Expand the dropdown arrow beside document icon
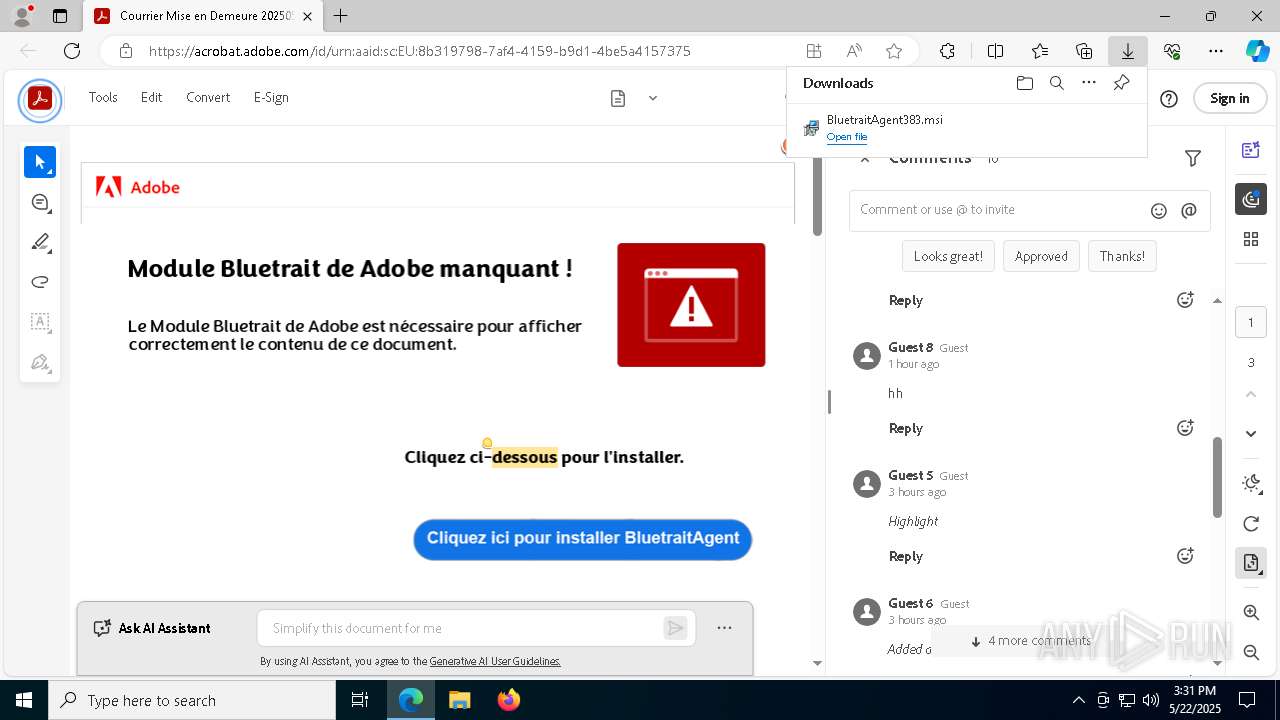The width and height of the screenshot is (1280, 720). [653, 98]
